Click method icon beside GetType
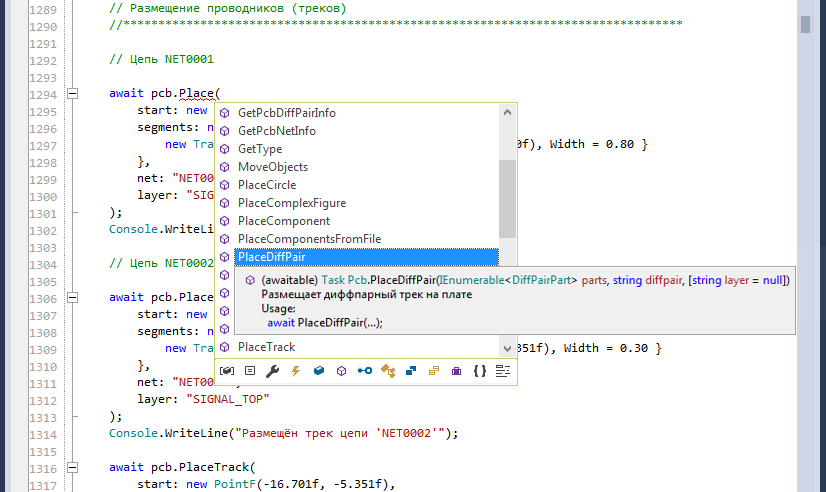This screenshot has width=826, height=492. [225, 149]
